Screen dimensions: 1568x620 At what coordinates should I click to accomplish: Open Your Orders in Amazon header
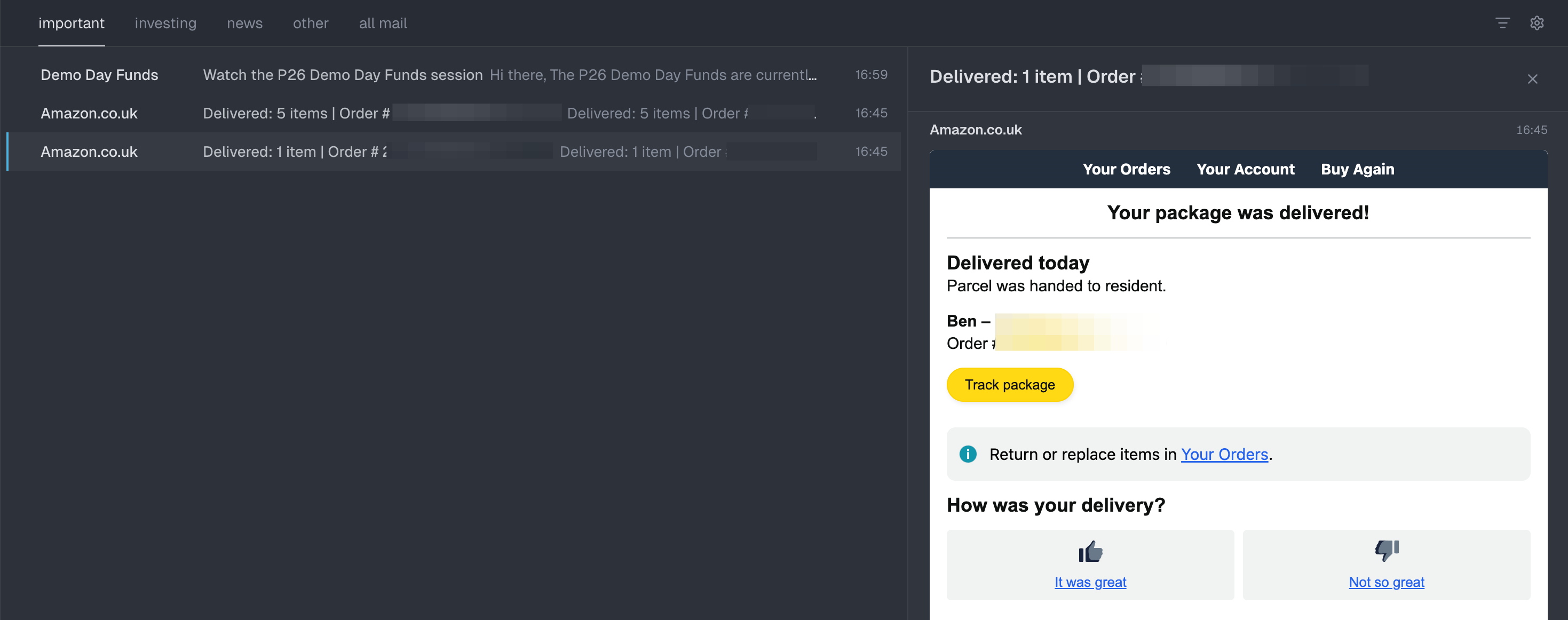coord(1126,169)
